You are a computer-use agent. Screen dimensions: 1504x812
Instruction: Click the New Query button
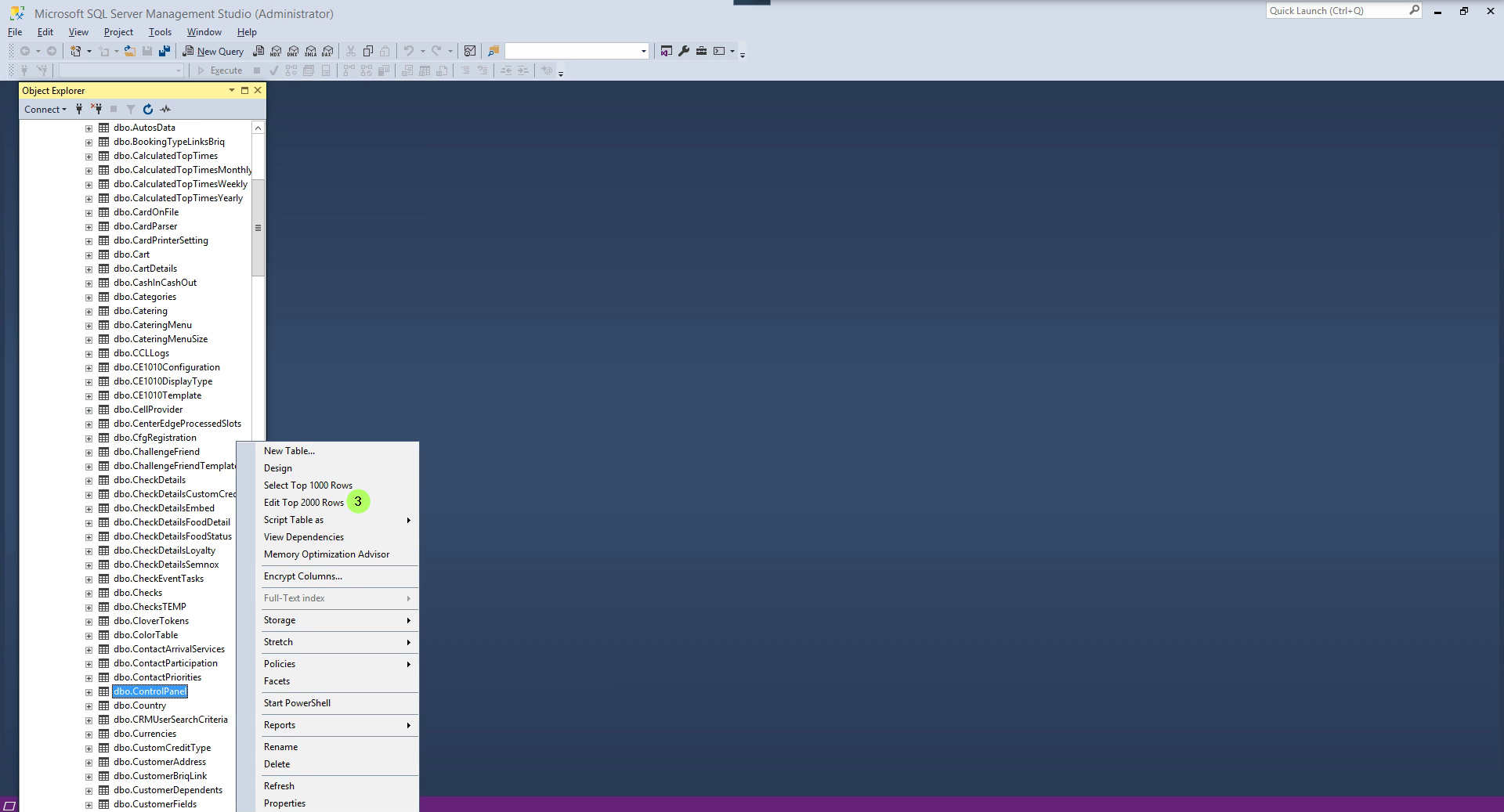[213, 51]
